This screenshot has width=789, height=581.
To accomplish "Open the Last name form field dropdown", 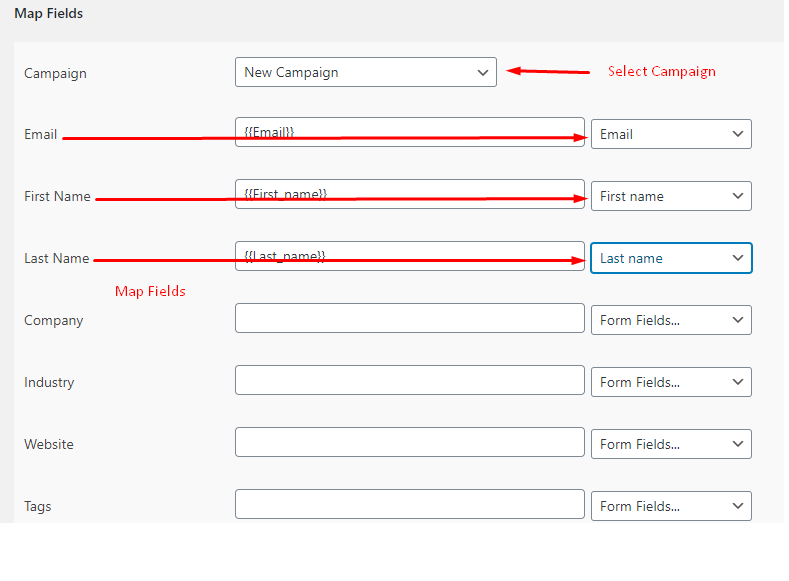I will [x=671, y=258].
